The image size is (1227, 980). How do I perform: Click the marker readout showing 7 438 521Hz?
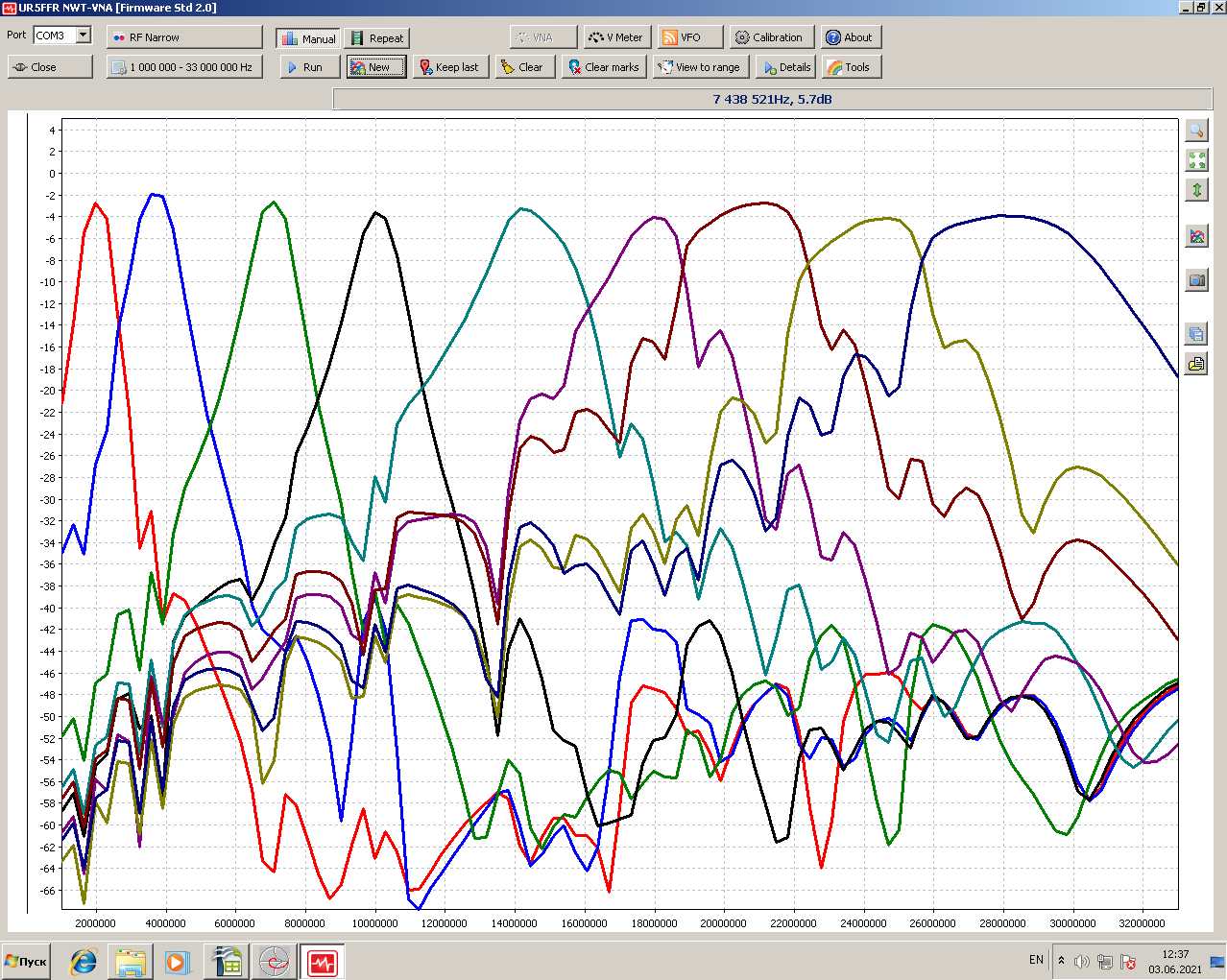[x=771, y=99]
